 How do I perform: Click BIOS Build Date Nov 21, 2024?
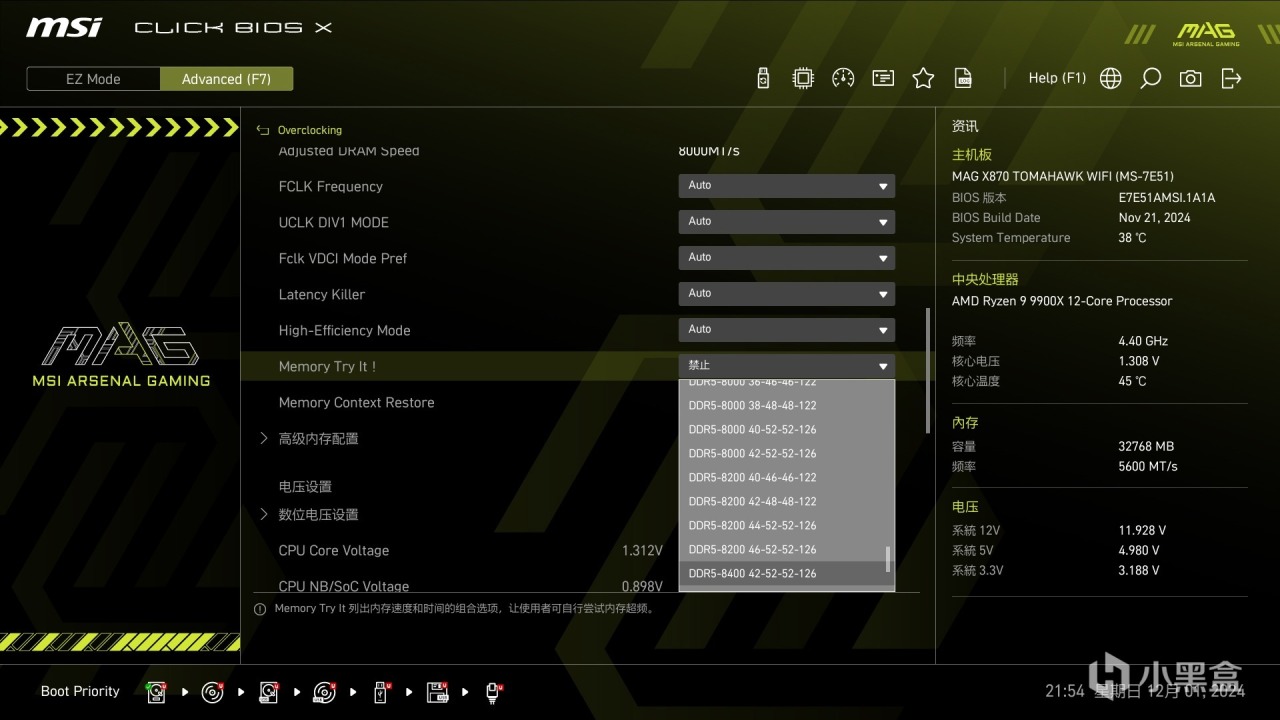(1155, 217)
